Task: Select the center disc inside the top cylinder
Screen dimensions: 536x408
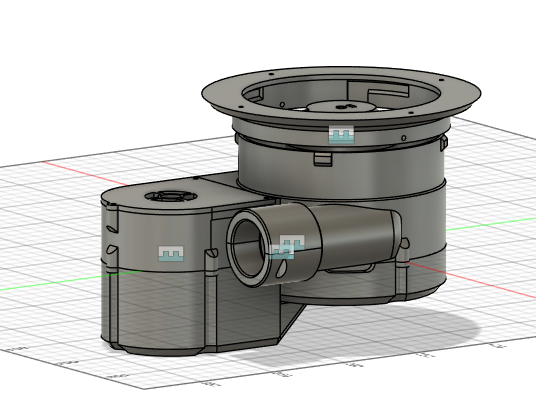Action: pos(342,107)
